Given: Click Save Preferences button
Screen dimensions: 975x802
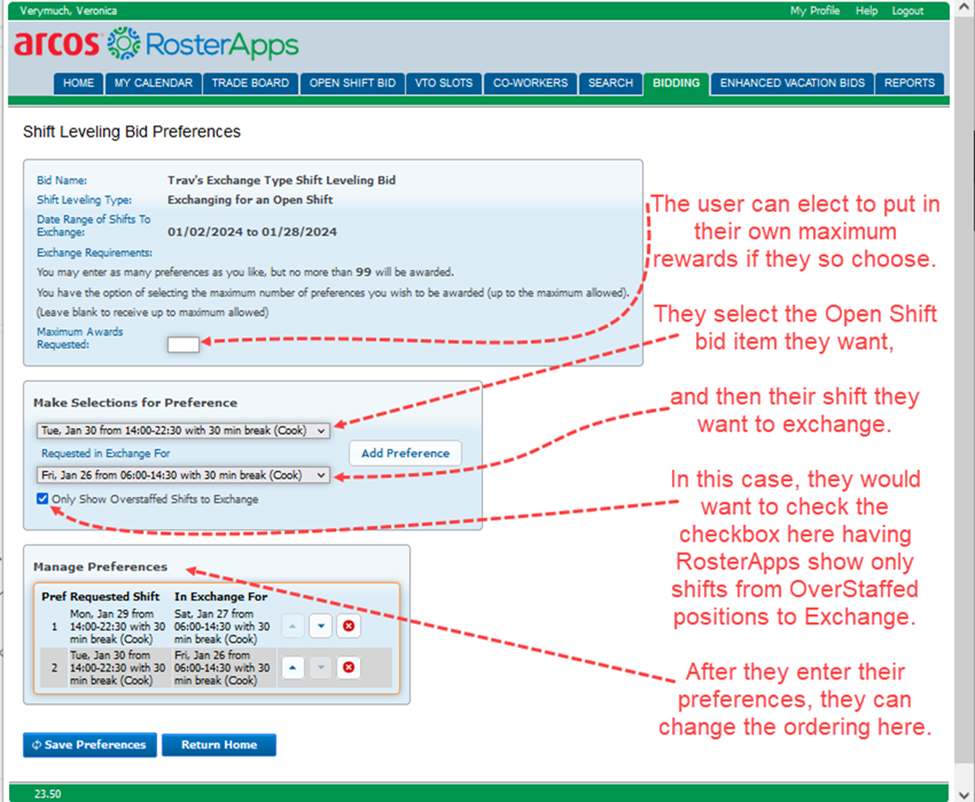Looking at the screenshot, I should point(90,745).
